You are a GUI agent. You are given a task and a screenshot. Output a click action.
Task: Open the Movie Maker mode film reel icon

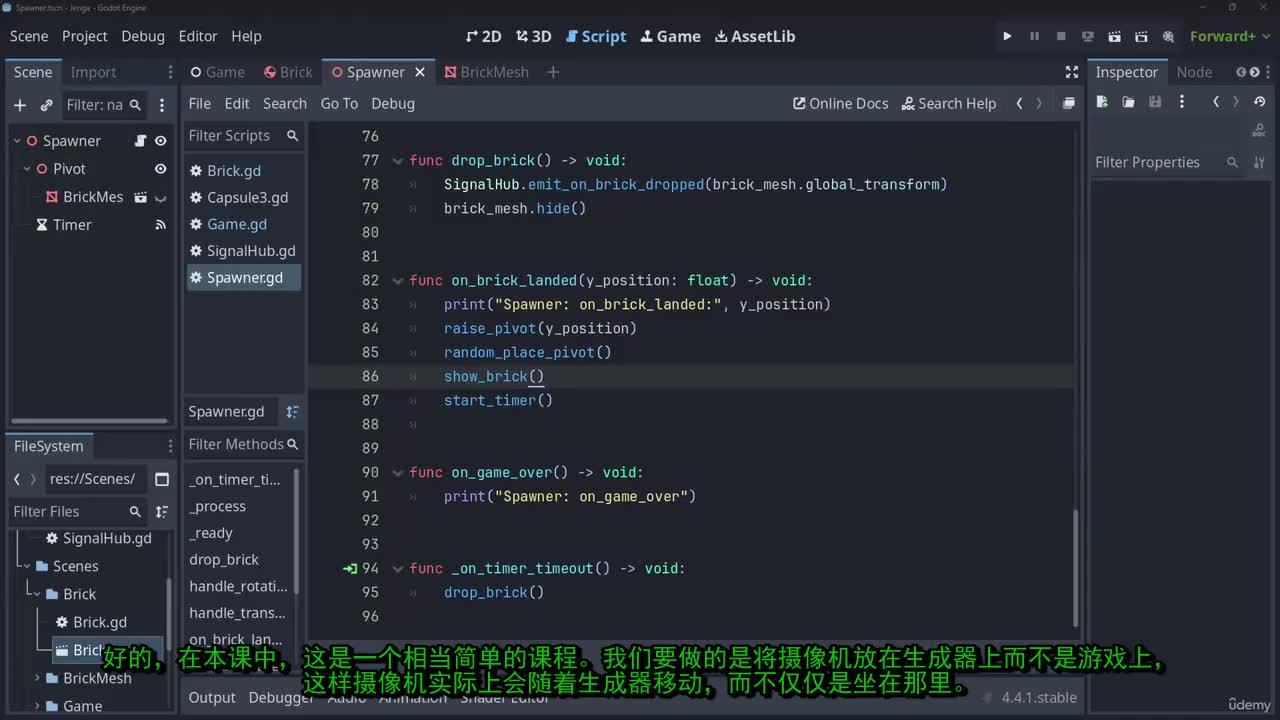click(x=1168, y=36)
